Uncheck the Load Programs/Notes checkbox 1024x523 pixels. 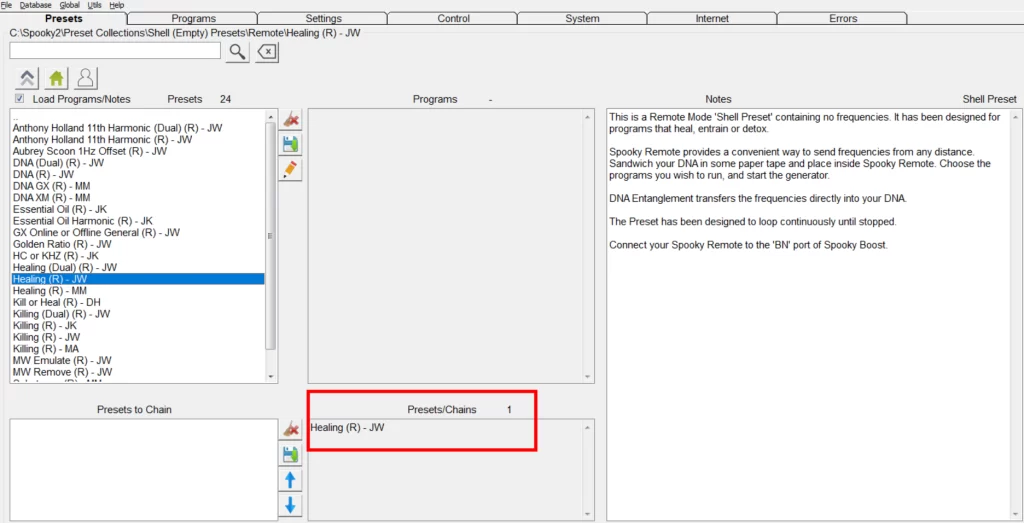(20, 99)
